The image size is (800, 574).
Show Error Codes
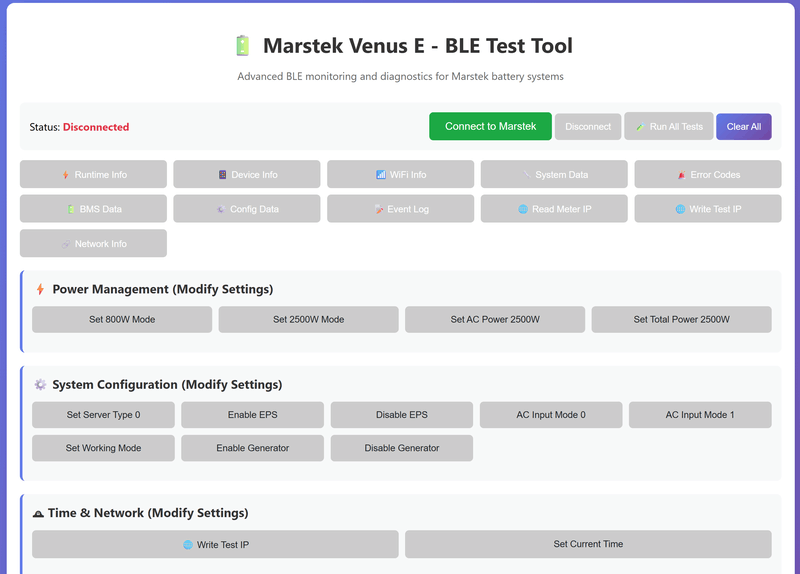click(x=708, y=174)
